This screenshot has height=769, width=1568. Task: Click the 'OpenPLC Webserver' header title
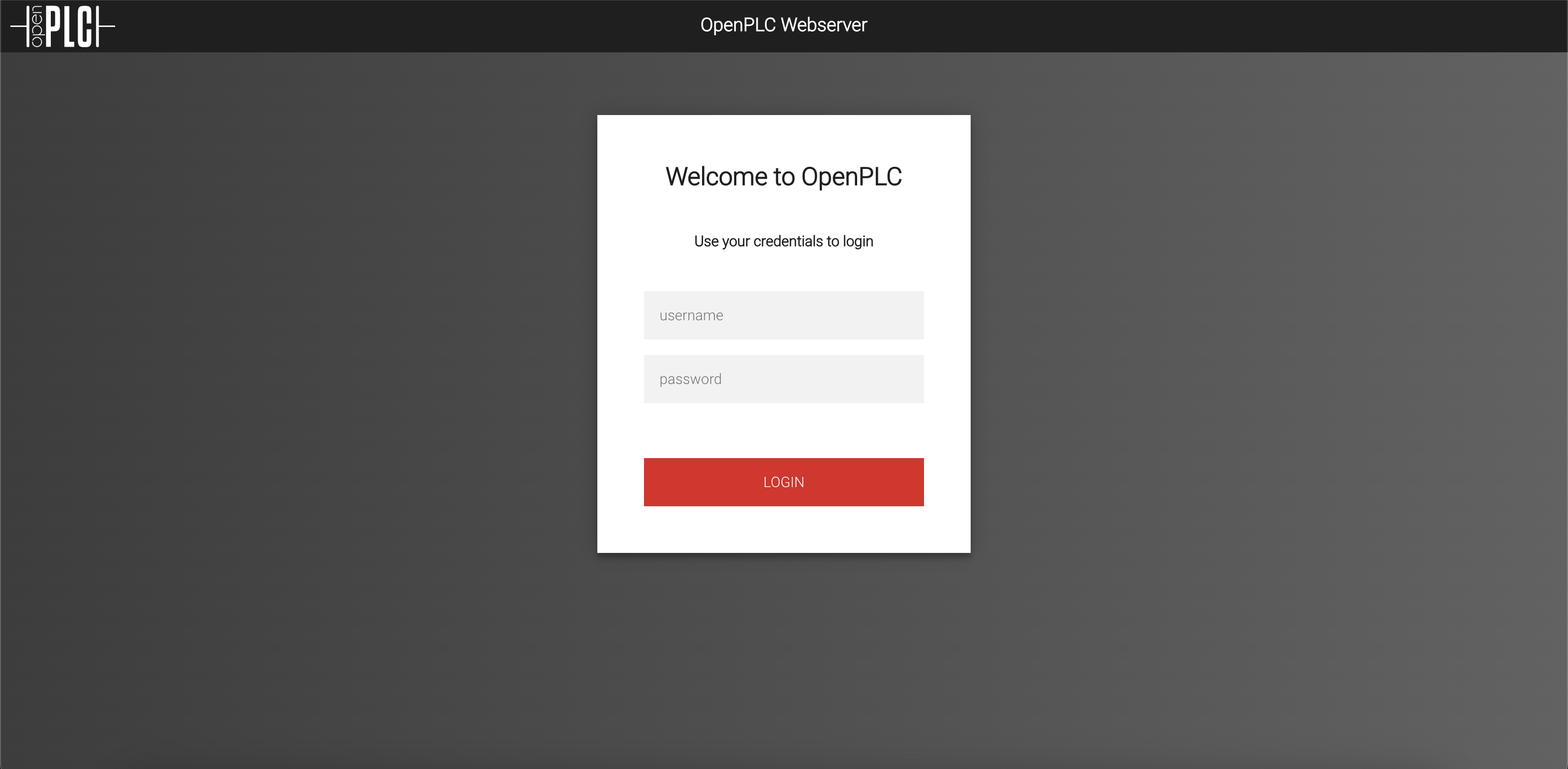pyautogui.click(x=783, y=25)
